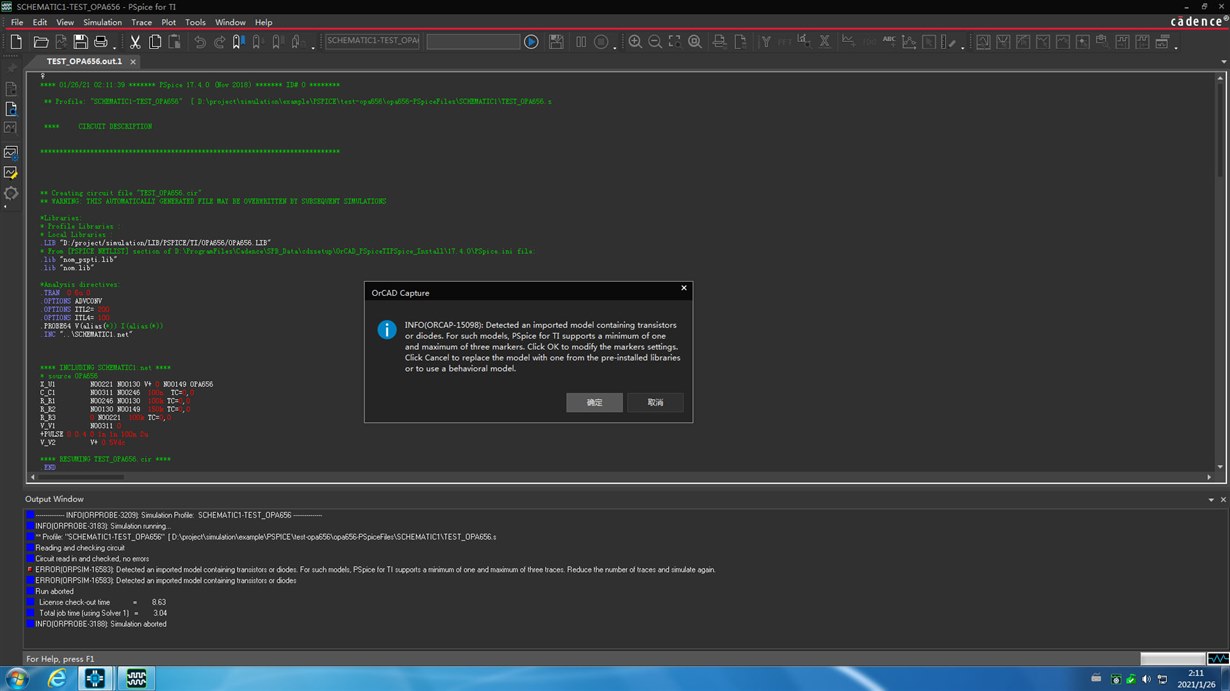The image size is (1230, 691).
Task: Open the File menu
Action: [x=17, y=22]
